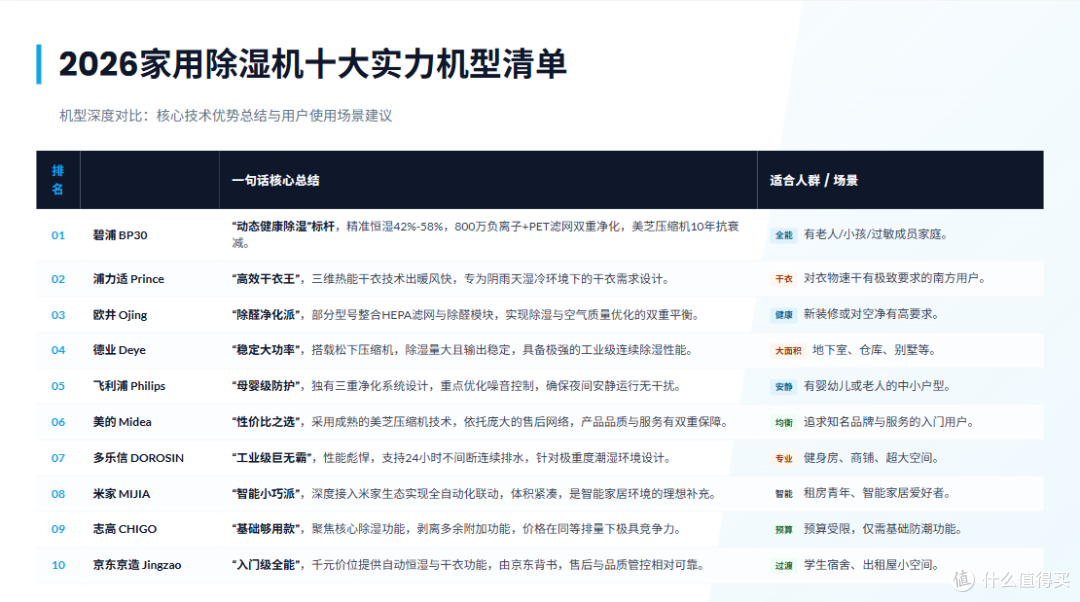Click the title 2026家用除湿机十大实力机型清单

point(313,64)
